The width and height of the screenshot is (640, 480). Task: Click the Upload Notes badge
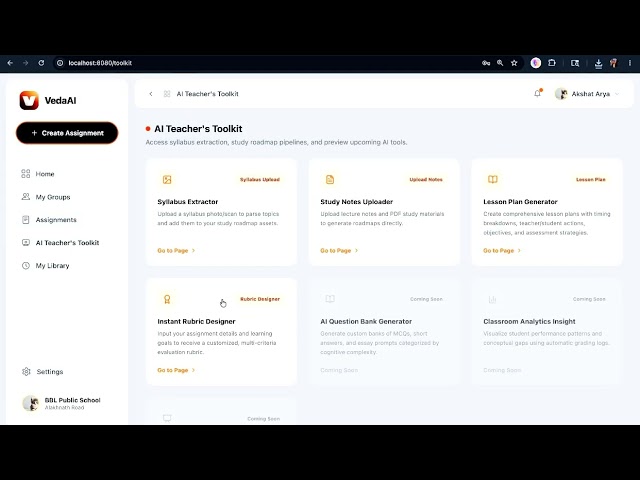426,180
